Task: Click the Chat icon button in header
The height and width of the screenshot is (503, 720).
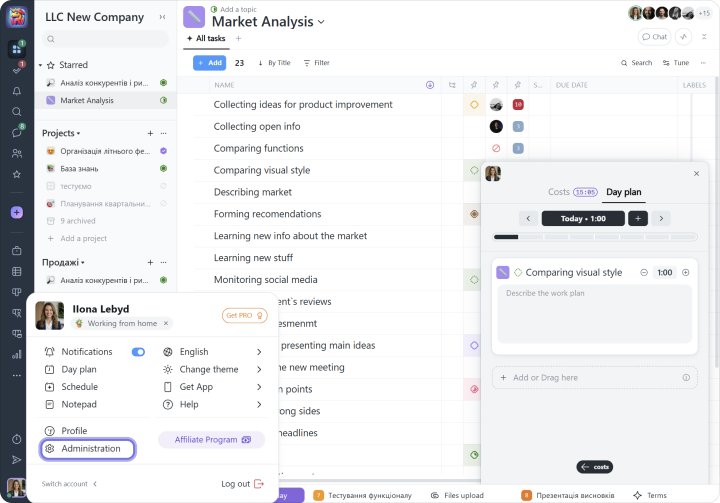Action: [x=654, y=37]
